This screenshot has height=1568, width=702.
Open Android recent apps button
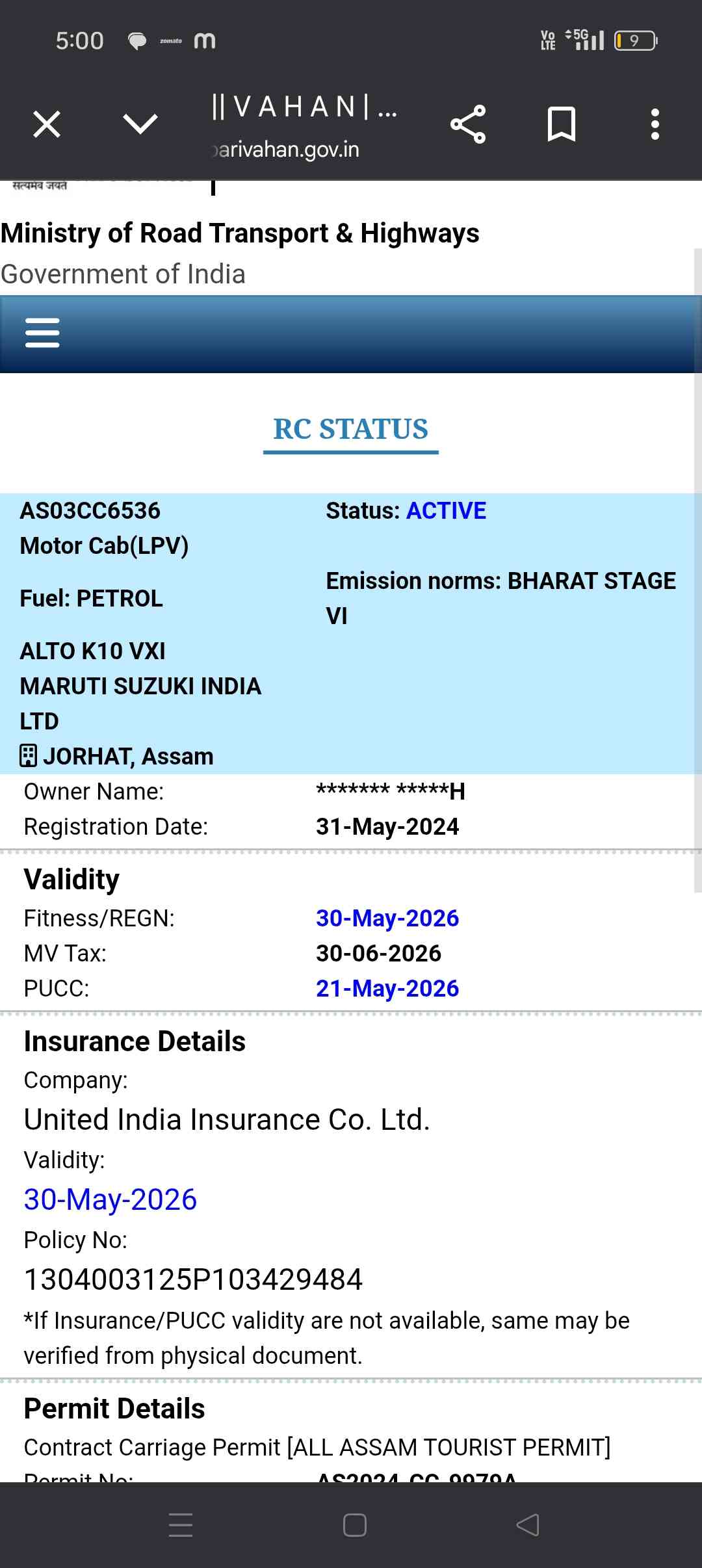(x=181, y=1524)
